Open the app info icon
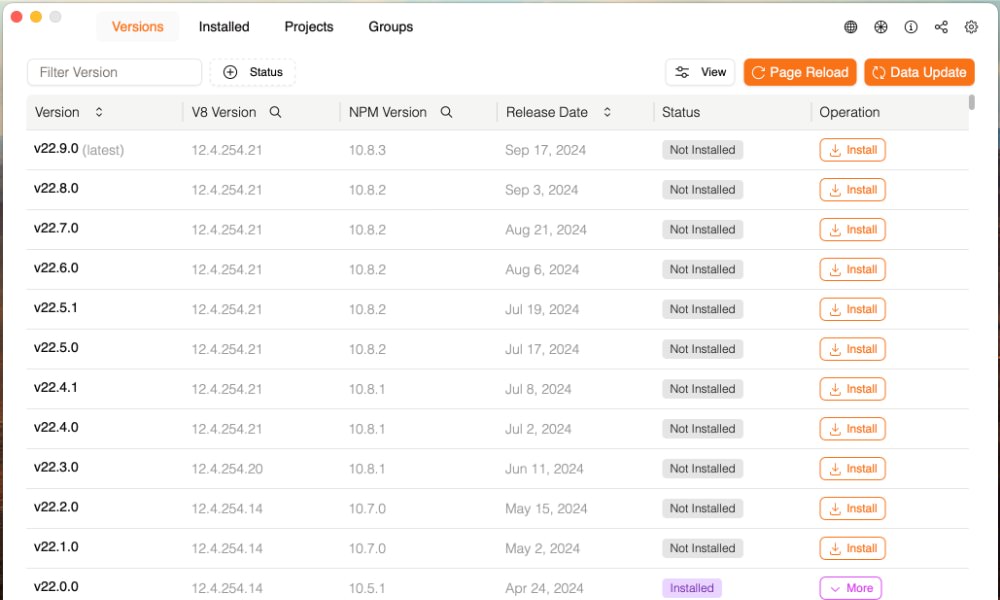This screenshot has height=600, width=1000. pyautogui.click(x=911, y=27)
